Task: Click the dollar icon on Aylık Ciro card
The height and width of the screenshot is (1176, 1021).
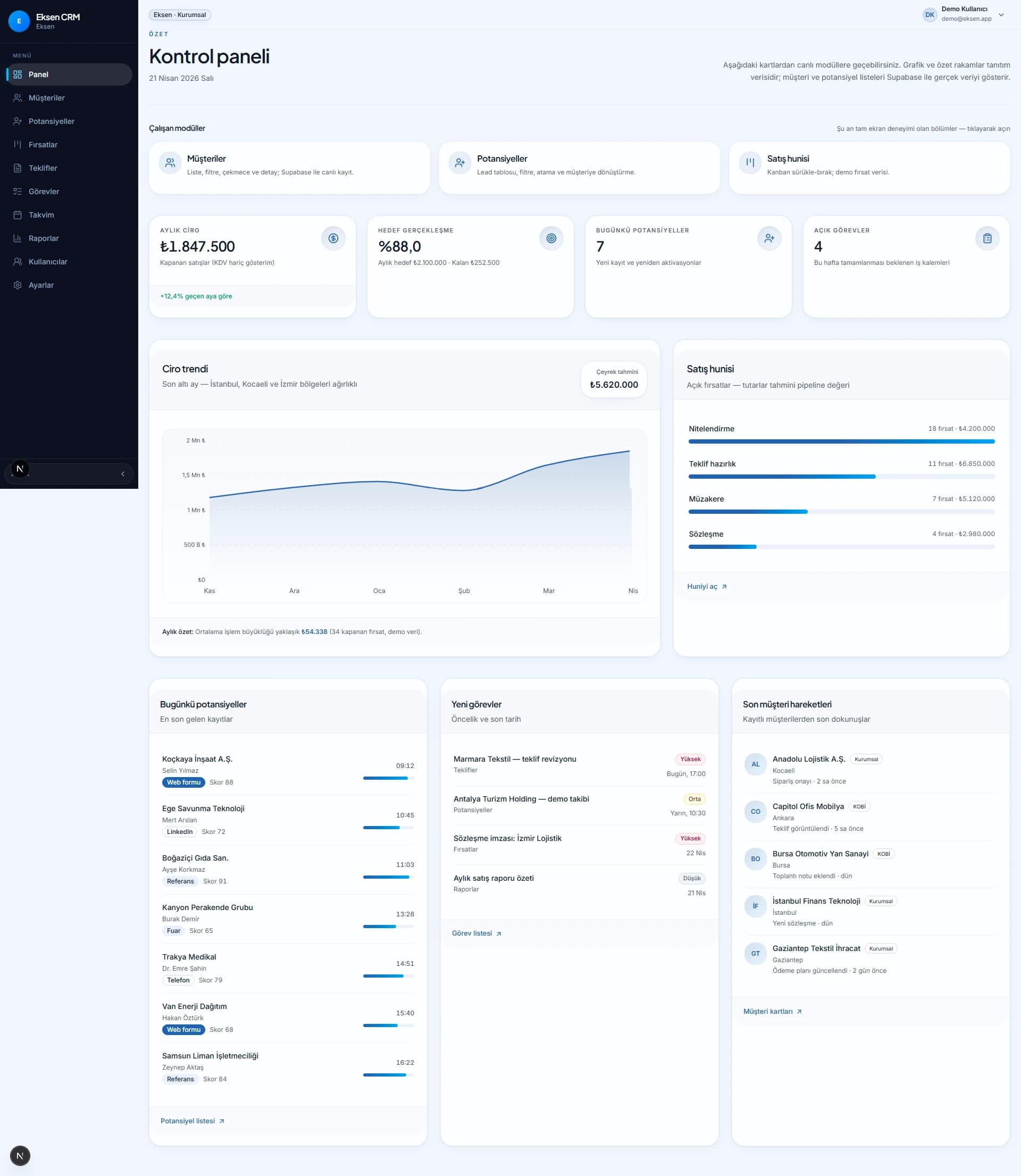Action: pyautogui.click(x=333, y=238)
